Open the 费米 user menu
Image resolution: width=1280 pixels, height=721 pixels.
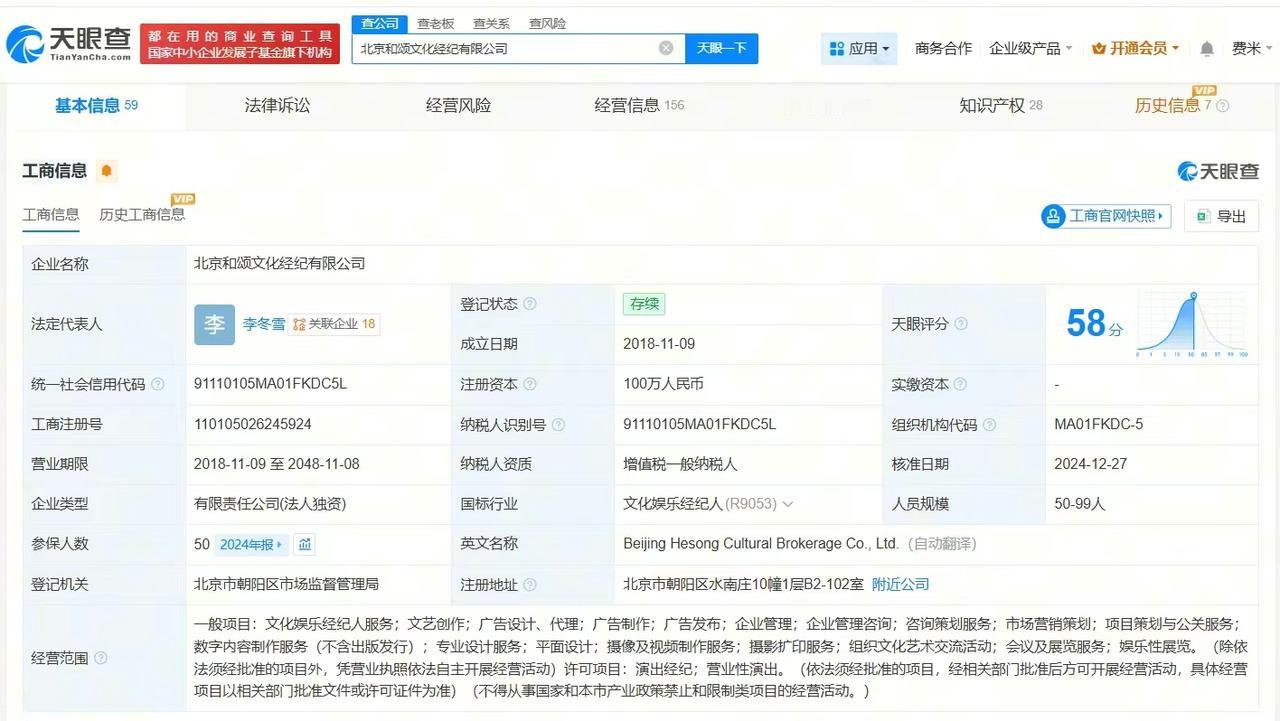point(1252,48)
